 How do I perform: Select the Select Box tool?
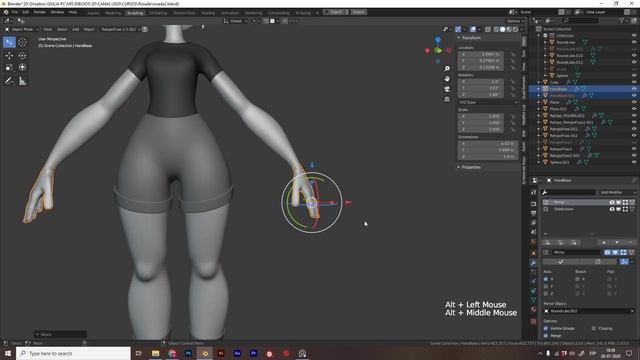click(x=9, y=42)
